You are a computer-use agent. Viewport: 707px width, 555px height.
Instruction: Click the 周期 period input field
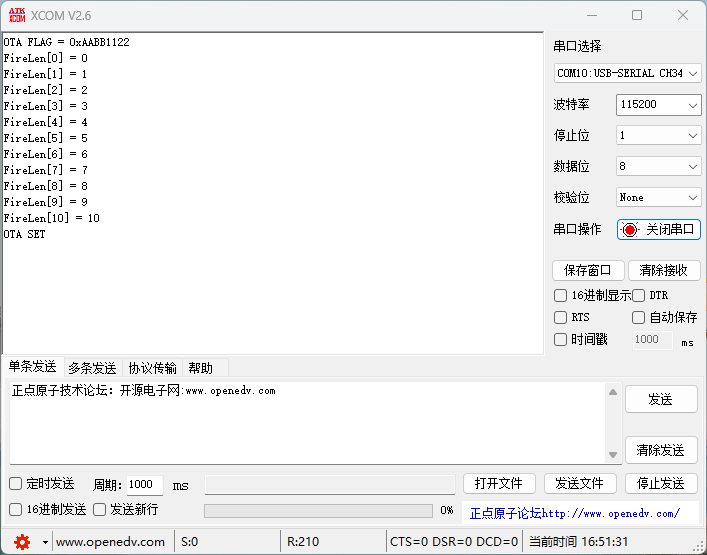click(x=144, y=484)
